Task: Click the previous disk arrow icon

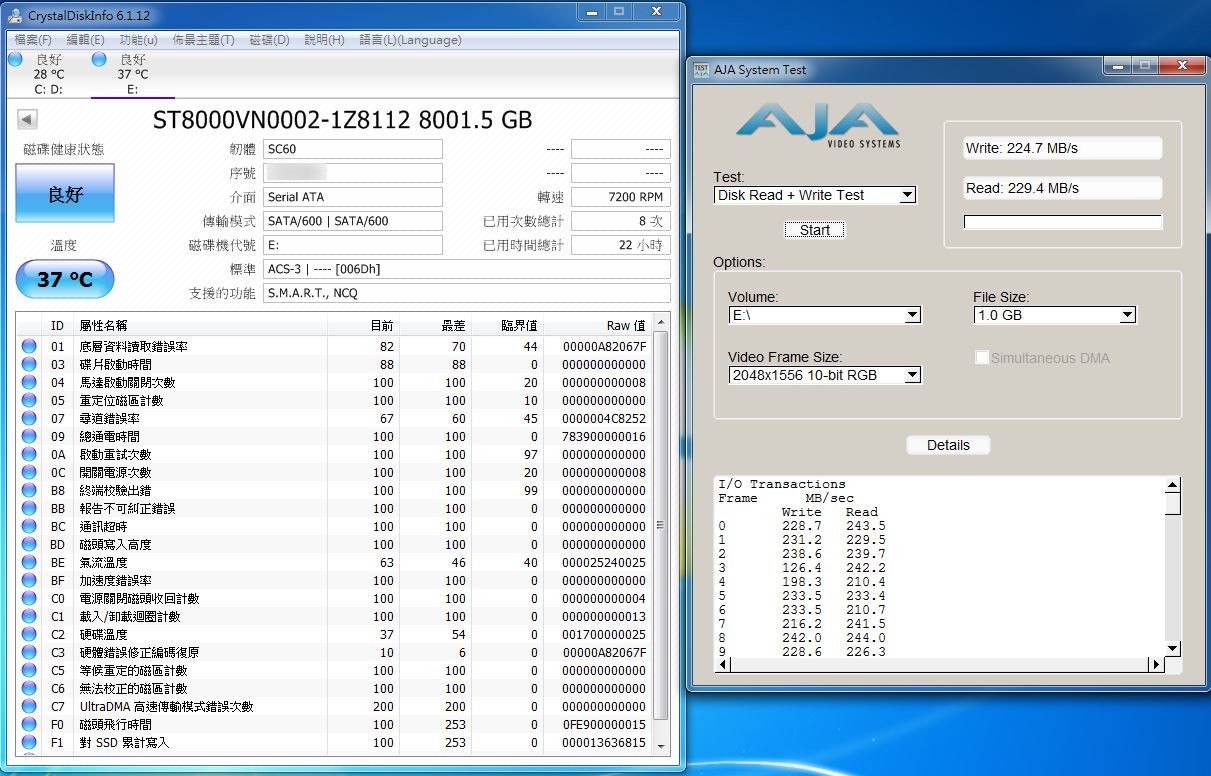Action: (28, 120)
